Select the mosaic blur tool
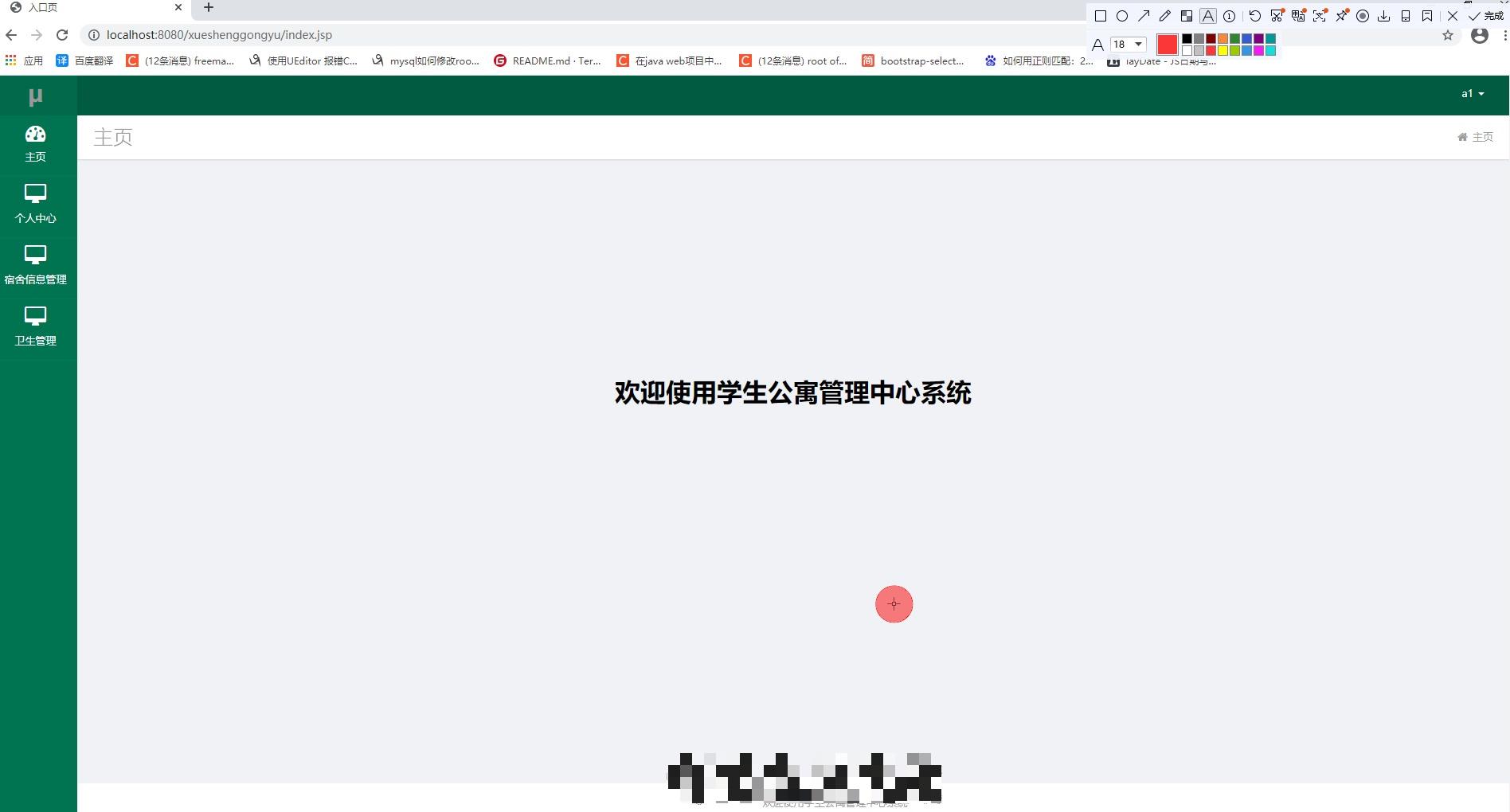 click(x=1187, y=16)
